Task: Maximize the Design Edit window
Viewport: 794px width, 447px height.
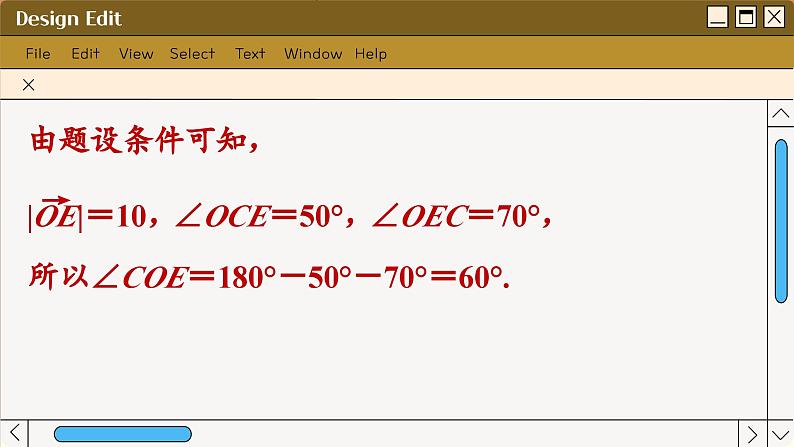Action: coord(746,17)
